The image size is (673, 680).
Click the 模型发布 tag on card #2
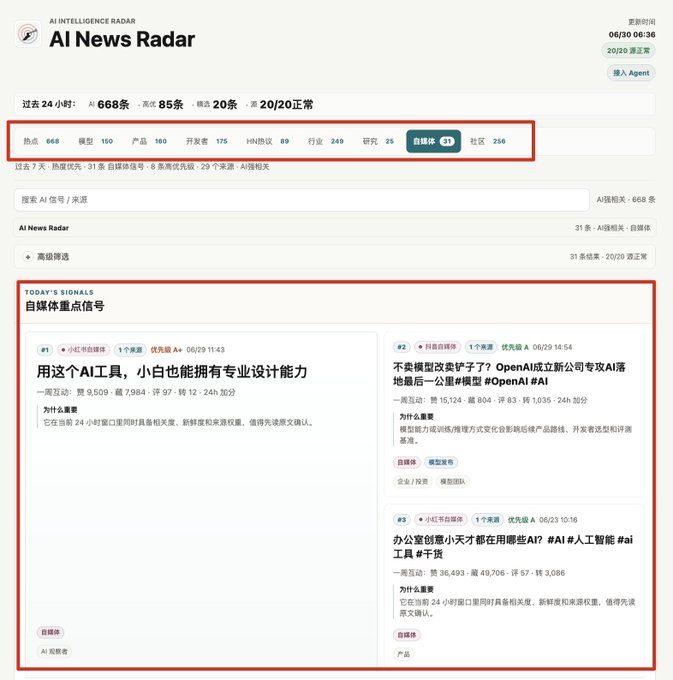441,462
